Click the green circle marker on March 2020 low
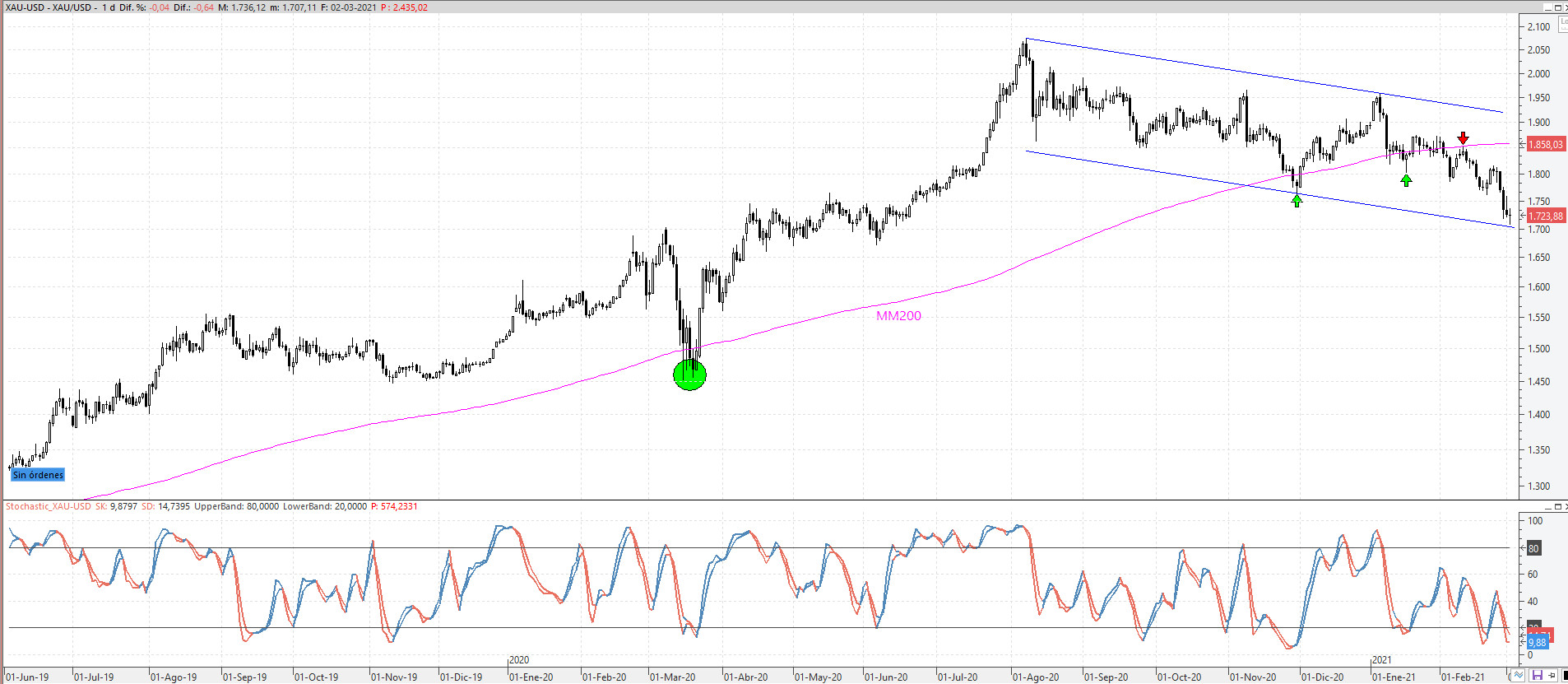The width and height of the screenshot is (1568, 684). tap(689, 375)
